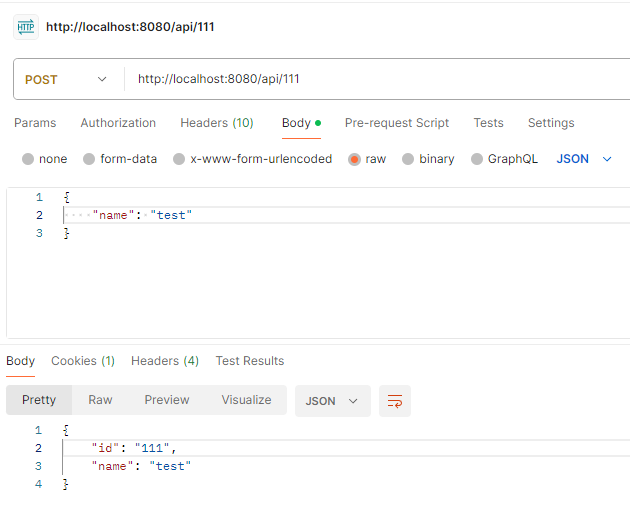Screen dimensions: 630x518
Task: Select GraphQL body type
Action: point(477,159)
